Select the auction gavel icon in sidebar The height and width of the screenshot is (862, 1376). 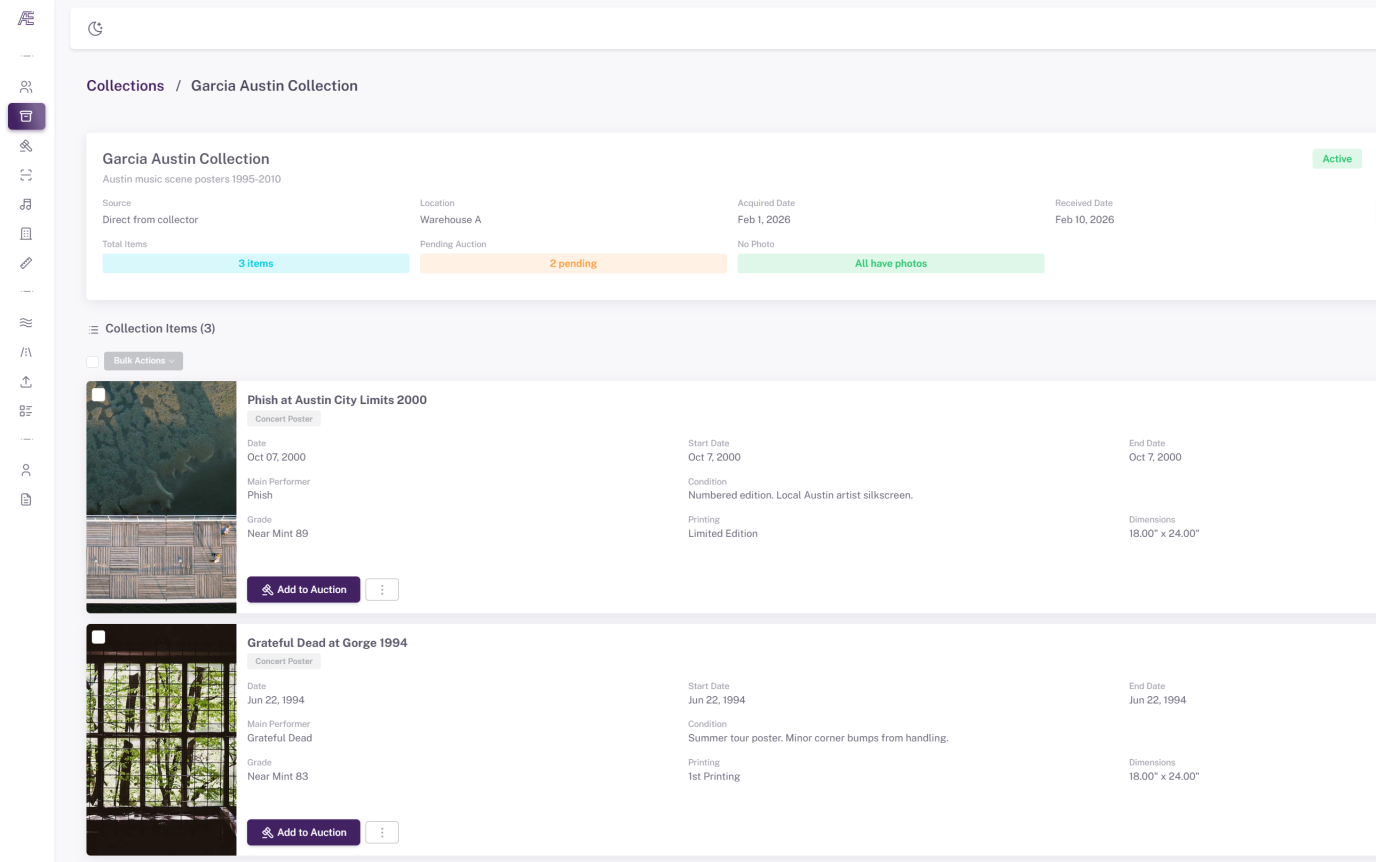tap(26, 146)
